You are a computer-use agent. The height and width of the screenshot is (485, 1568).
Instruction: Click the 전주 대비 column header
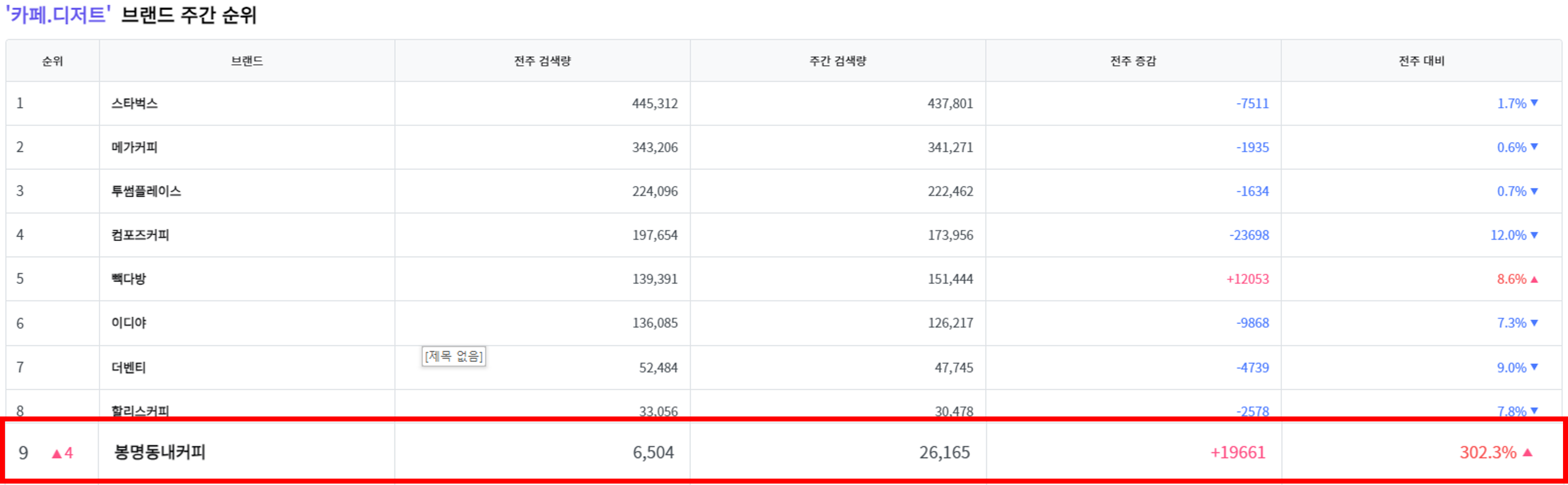(x=1421, y=61)
